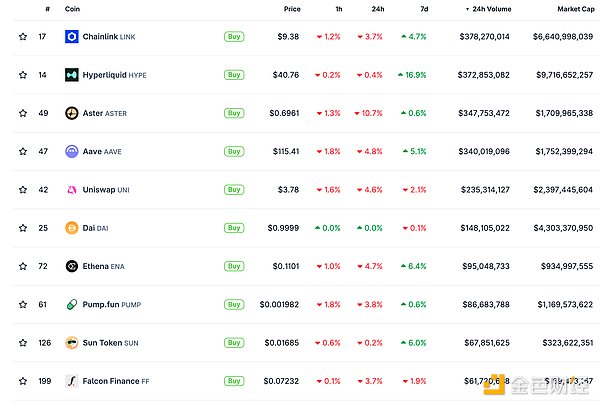Click the Hyperliquid coin logo icon
Viewport: 600px width, 406px height.
pyautogui.click(x=72, y=75)
